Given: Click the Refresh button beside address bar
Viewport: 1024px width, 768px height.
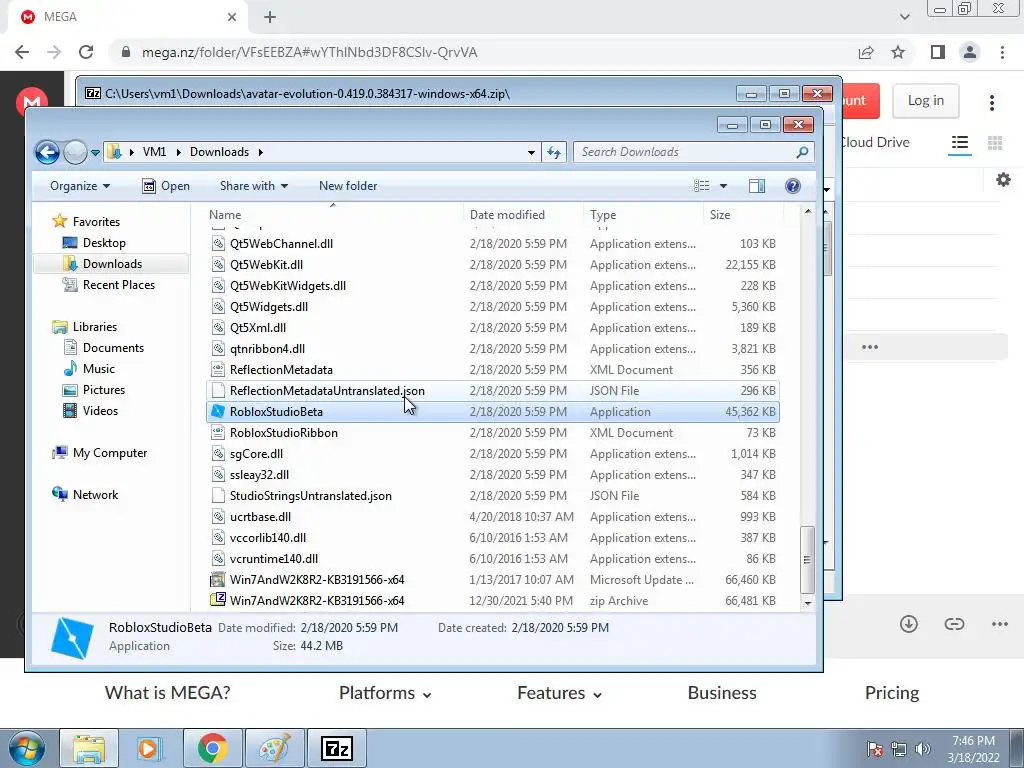Looking at the screenshot, I should (554, 152).
